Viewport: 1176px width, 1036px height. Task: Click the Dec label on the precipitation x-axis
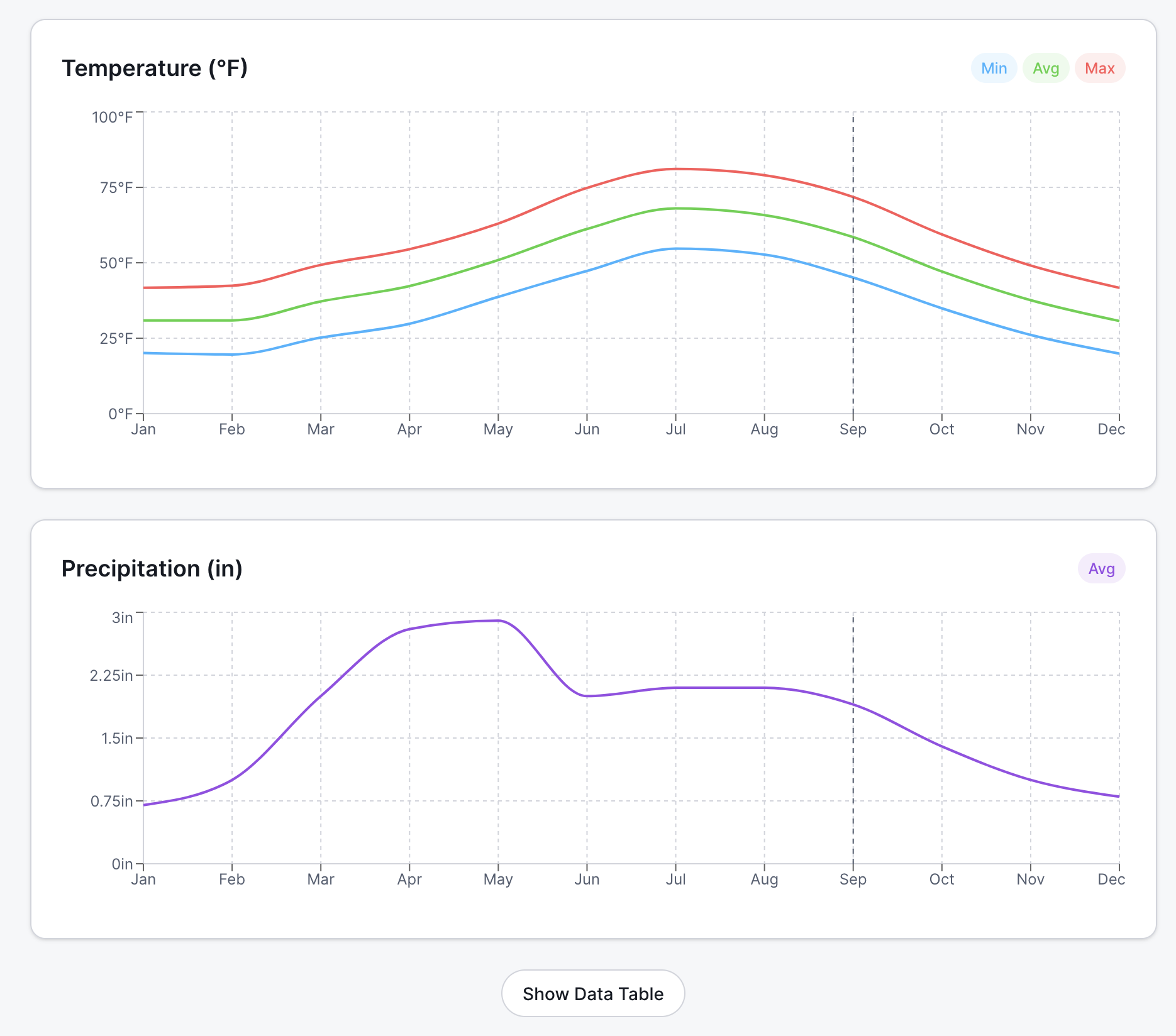[1111, 879]
